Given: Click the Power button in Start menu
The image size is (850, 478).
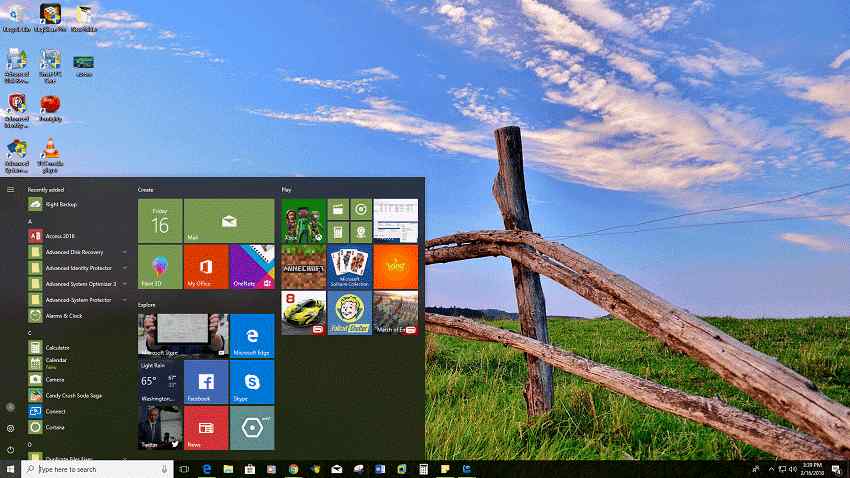Looking at the screenshot, I should click(10, 449).
